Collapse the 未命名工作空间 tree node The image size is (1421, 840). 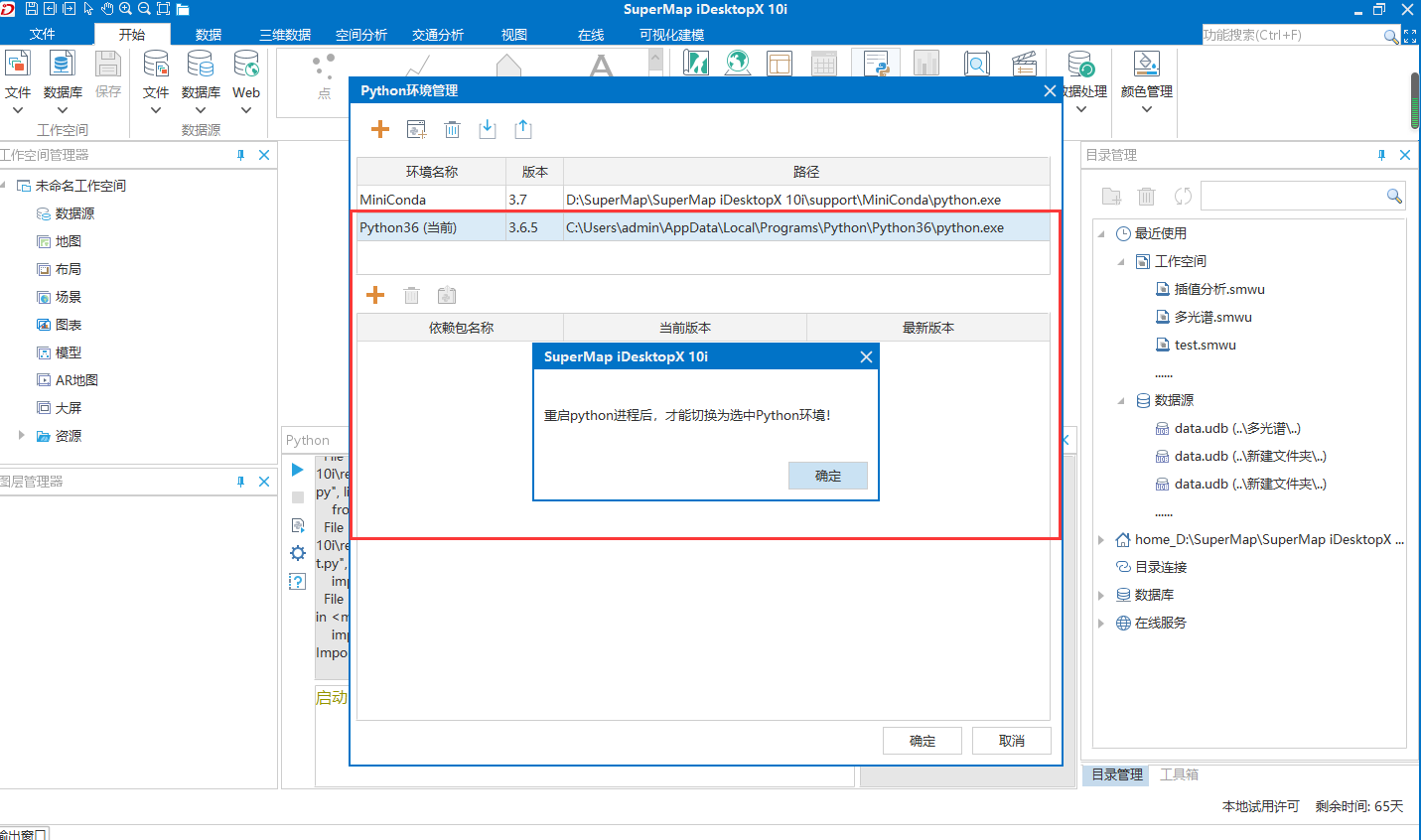[4, 186]
